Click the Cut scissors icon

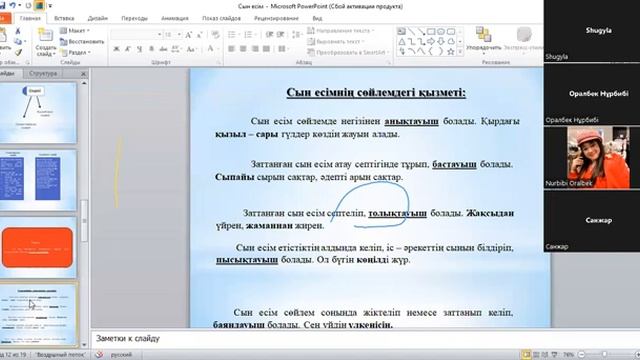coord(18,31)
